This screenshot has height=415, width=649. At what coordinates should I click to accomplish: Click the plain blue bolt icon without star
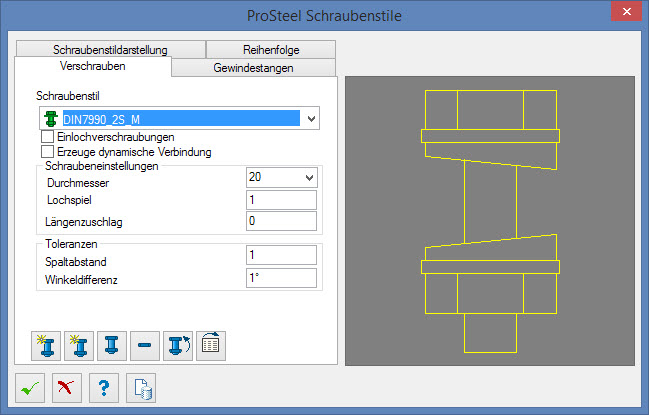coord(112,345)
